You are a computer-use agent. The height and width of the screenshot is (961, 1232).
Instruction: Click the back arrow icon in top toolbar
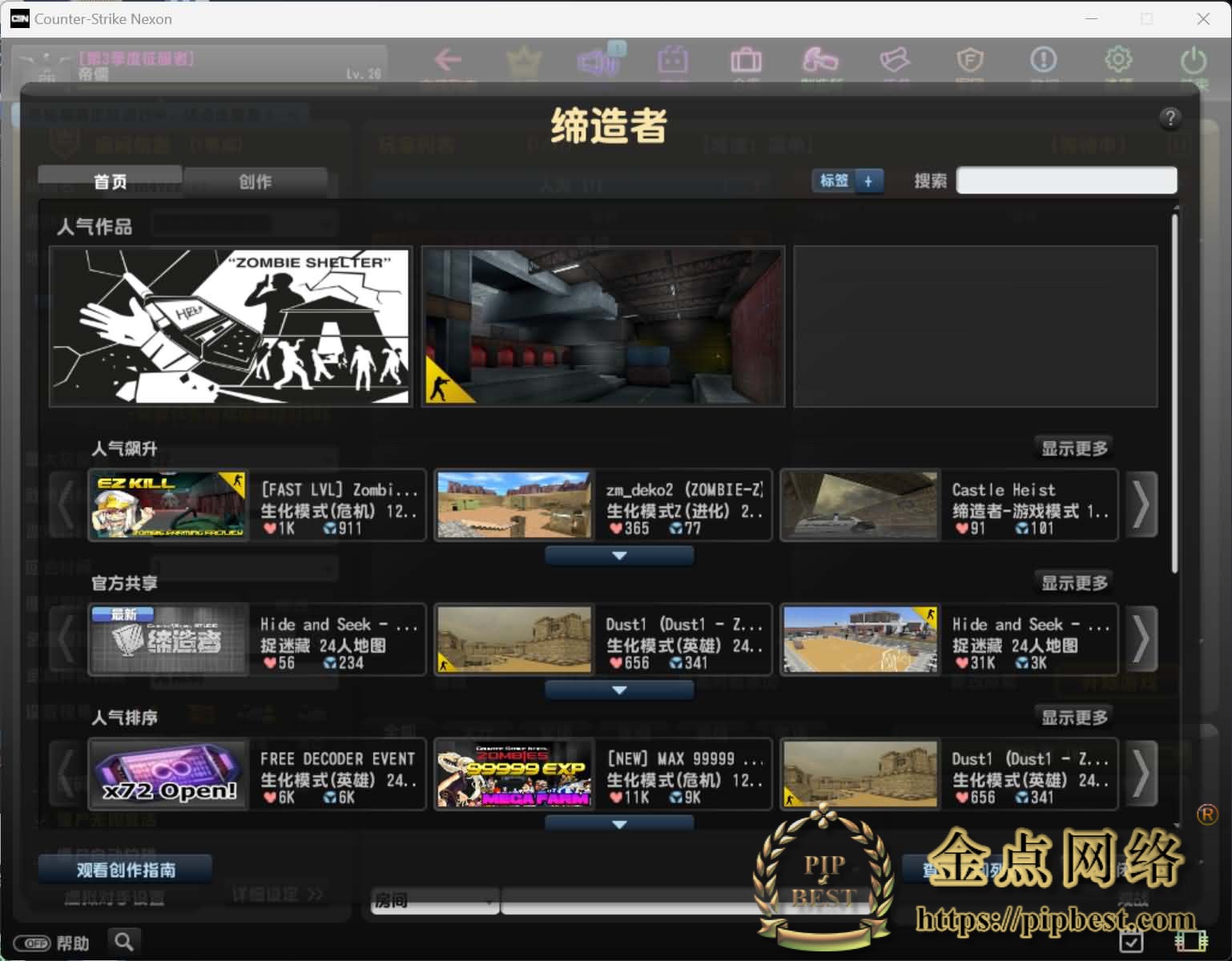pos(448,59)
